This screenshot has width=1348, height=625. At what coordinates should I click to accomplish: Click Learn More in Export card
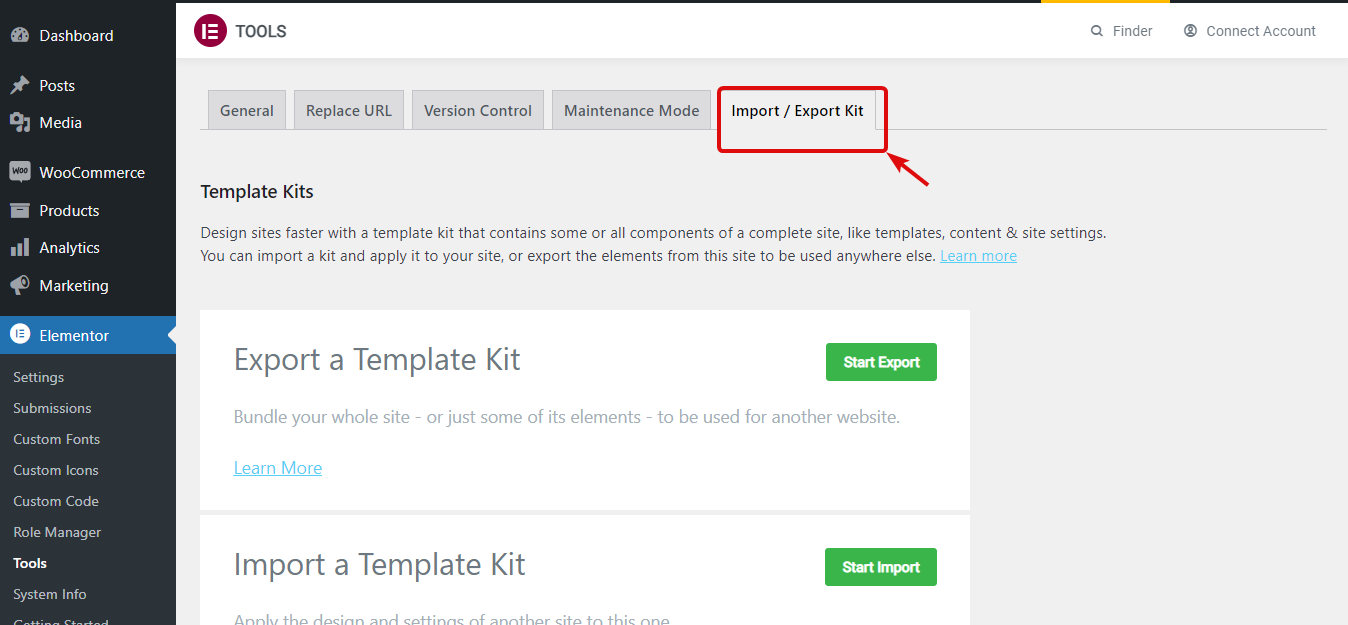pyautogui.click(x=278, y=468)
